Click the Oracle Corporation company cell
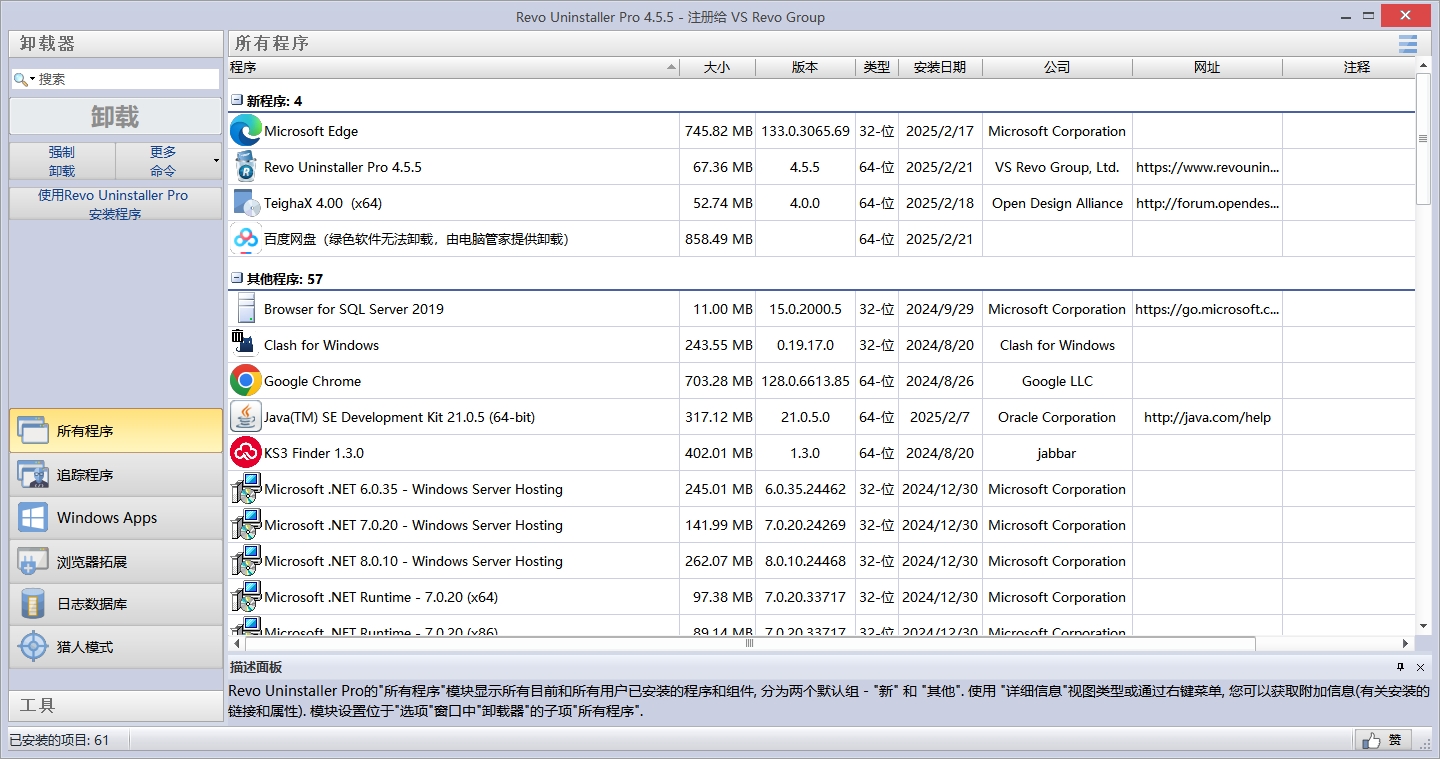 click(x=1057, y=417)
